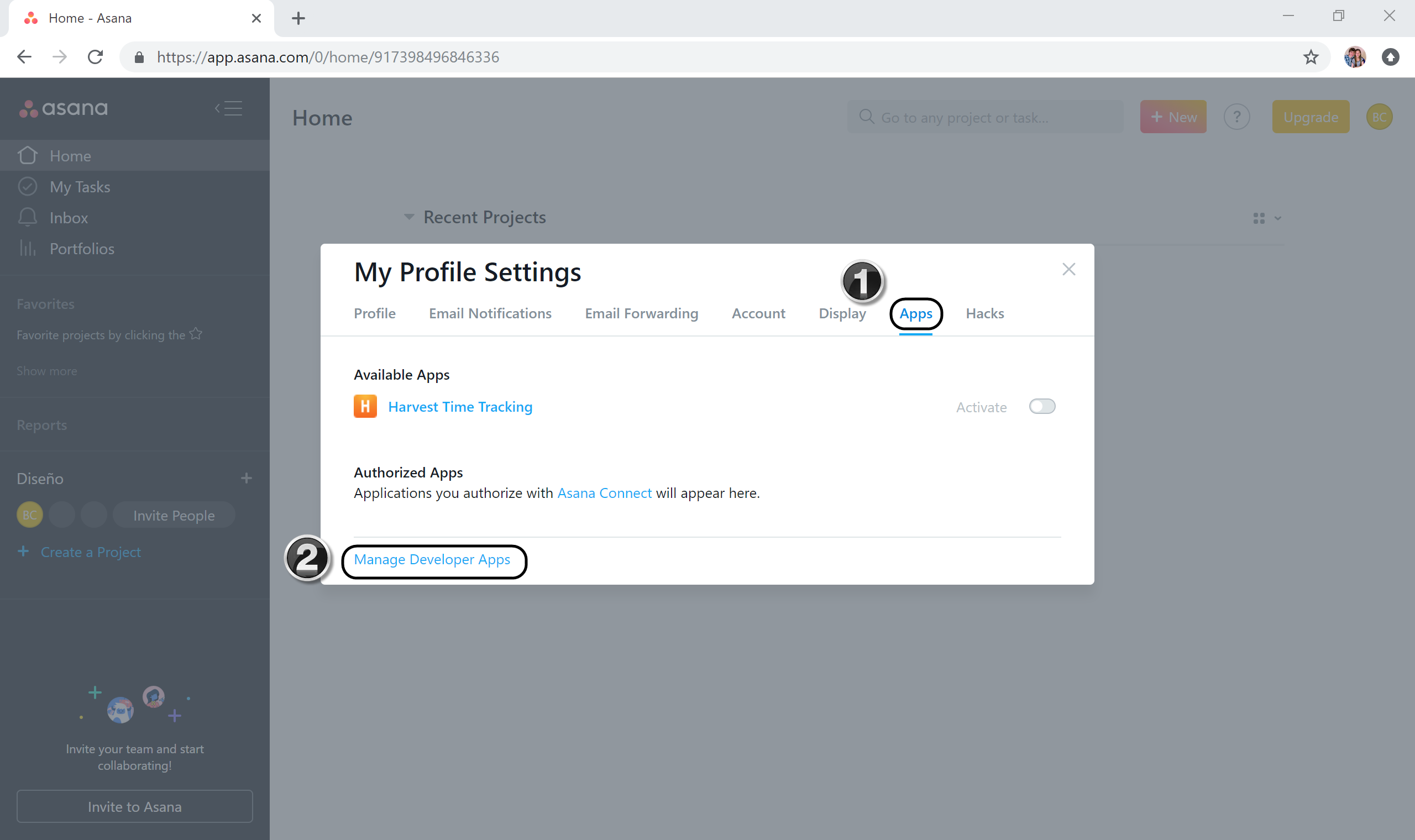Switch to the Profile tab
Image resolution: width=1415 pixels, height=840 pixels.
(375, 313)
